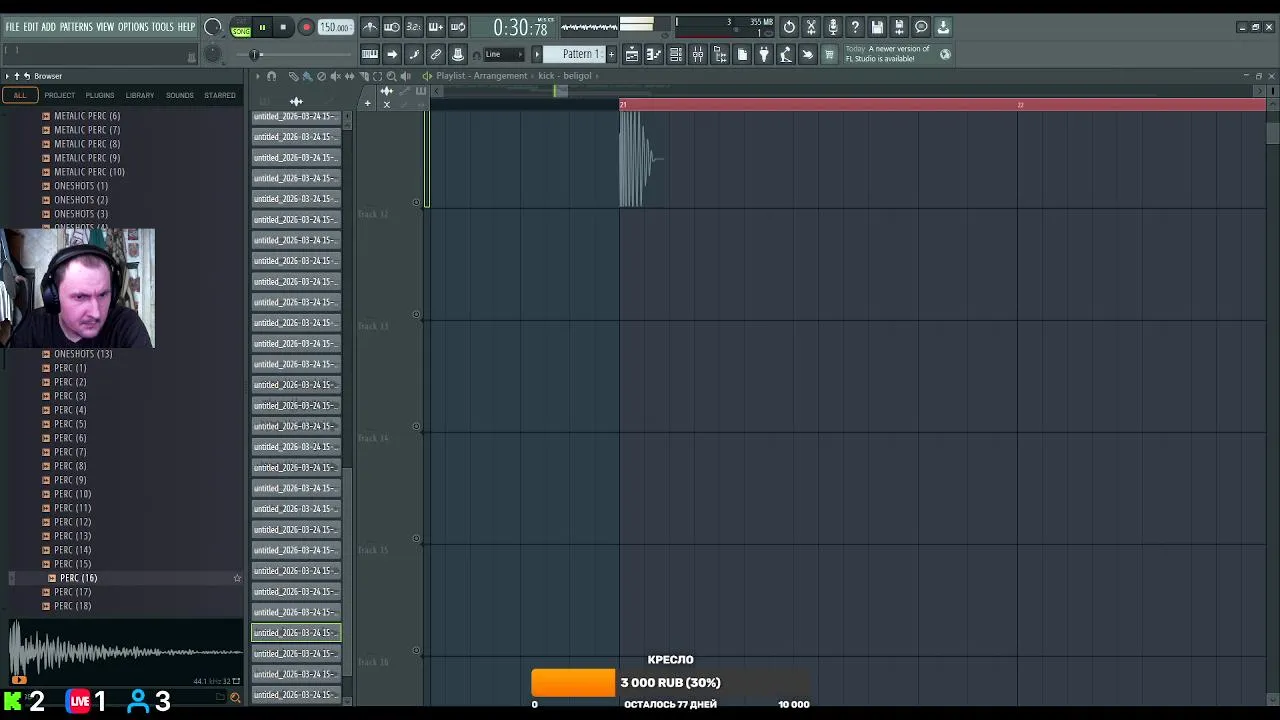Toggle the recording countdown icon

click(414, 27)
